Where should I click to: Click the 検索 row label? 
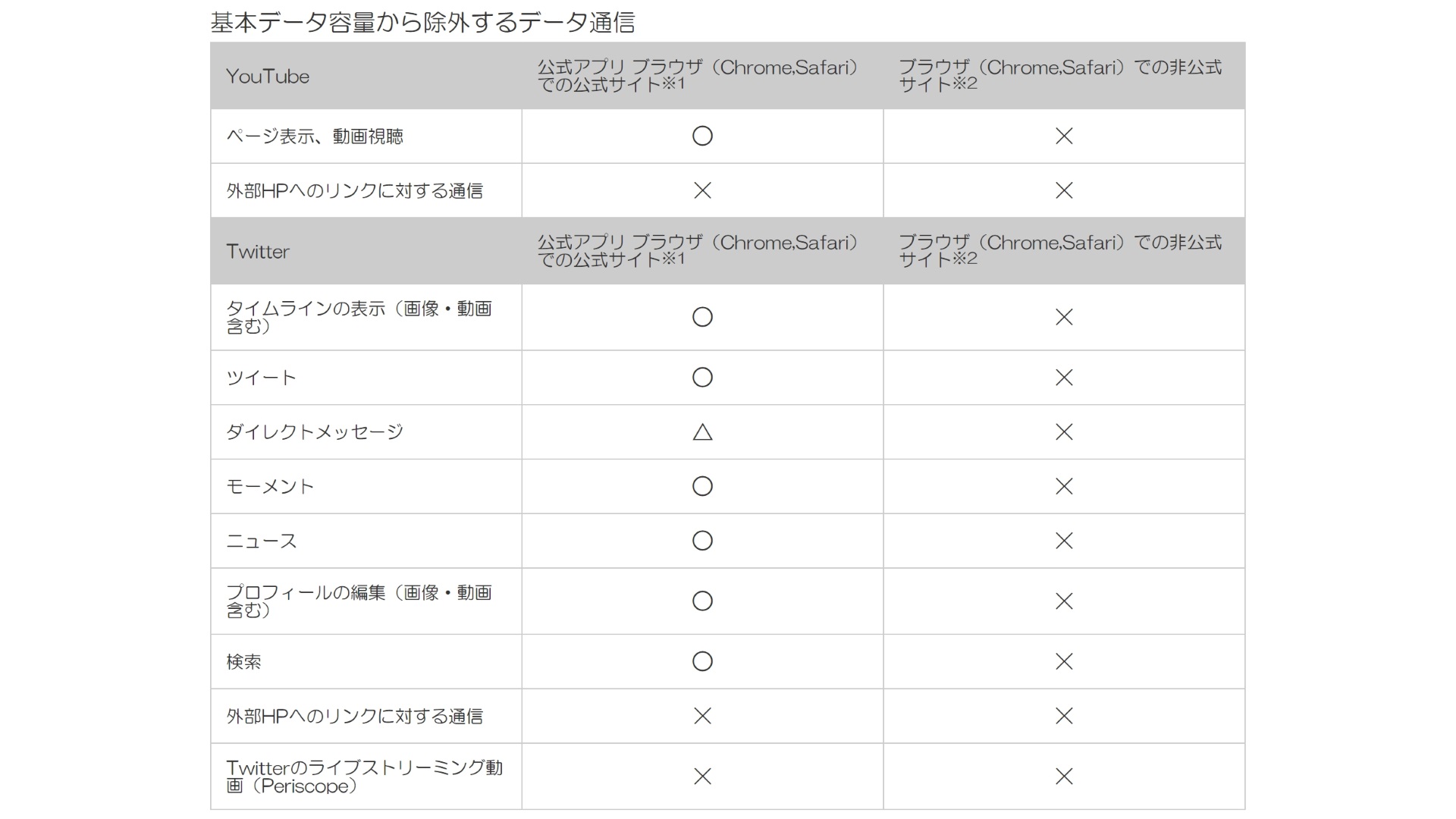point(243,662)
